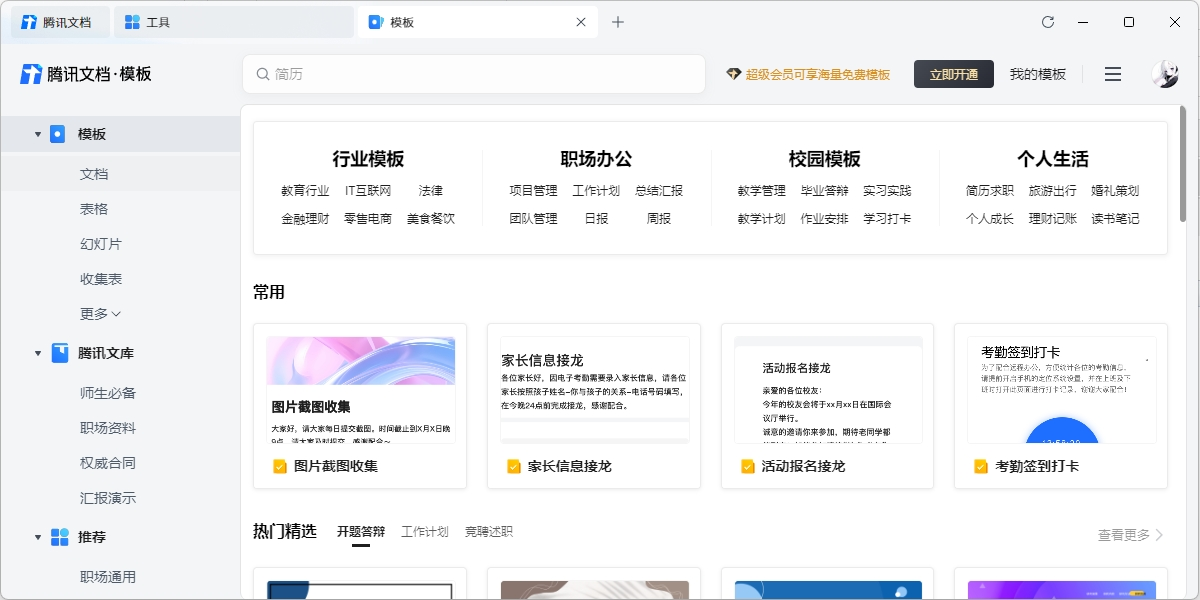Click the template search input field

click(x=480, y=74)
